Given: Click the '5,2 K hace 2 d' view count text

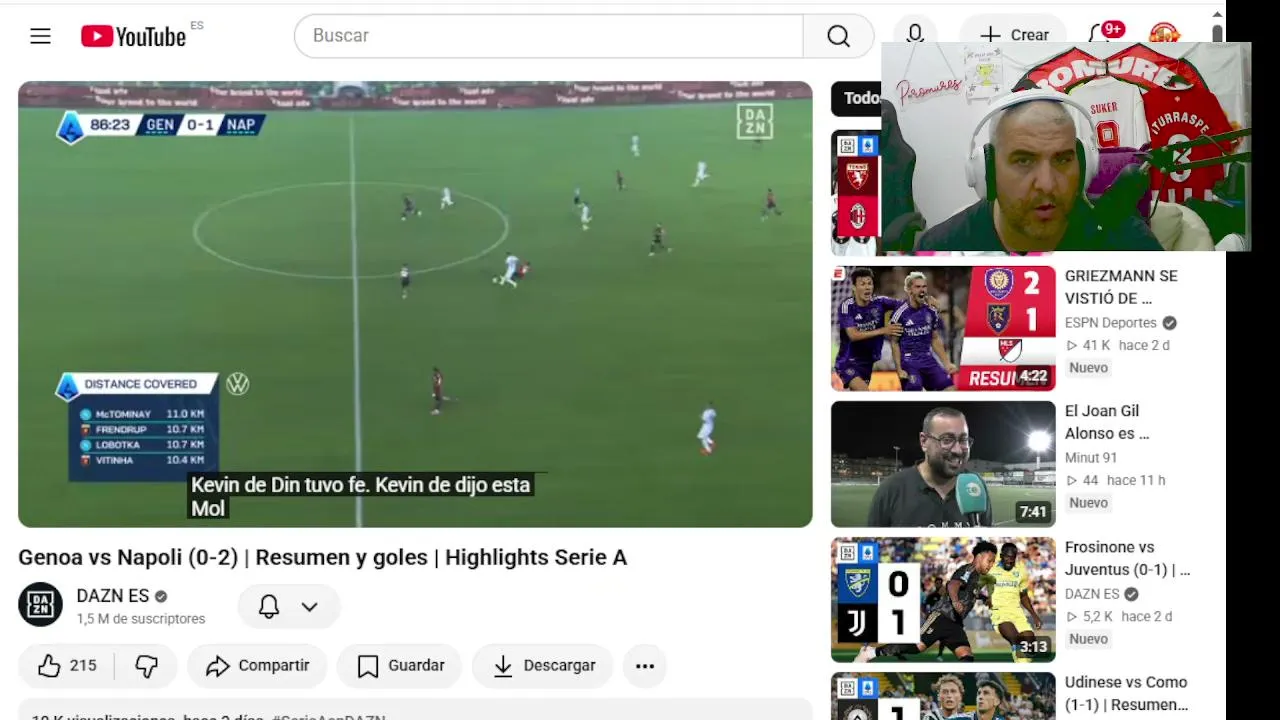Looking at the screenshot, I should (1119, 617).
